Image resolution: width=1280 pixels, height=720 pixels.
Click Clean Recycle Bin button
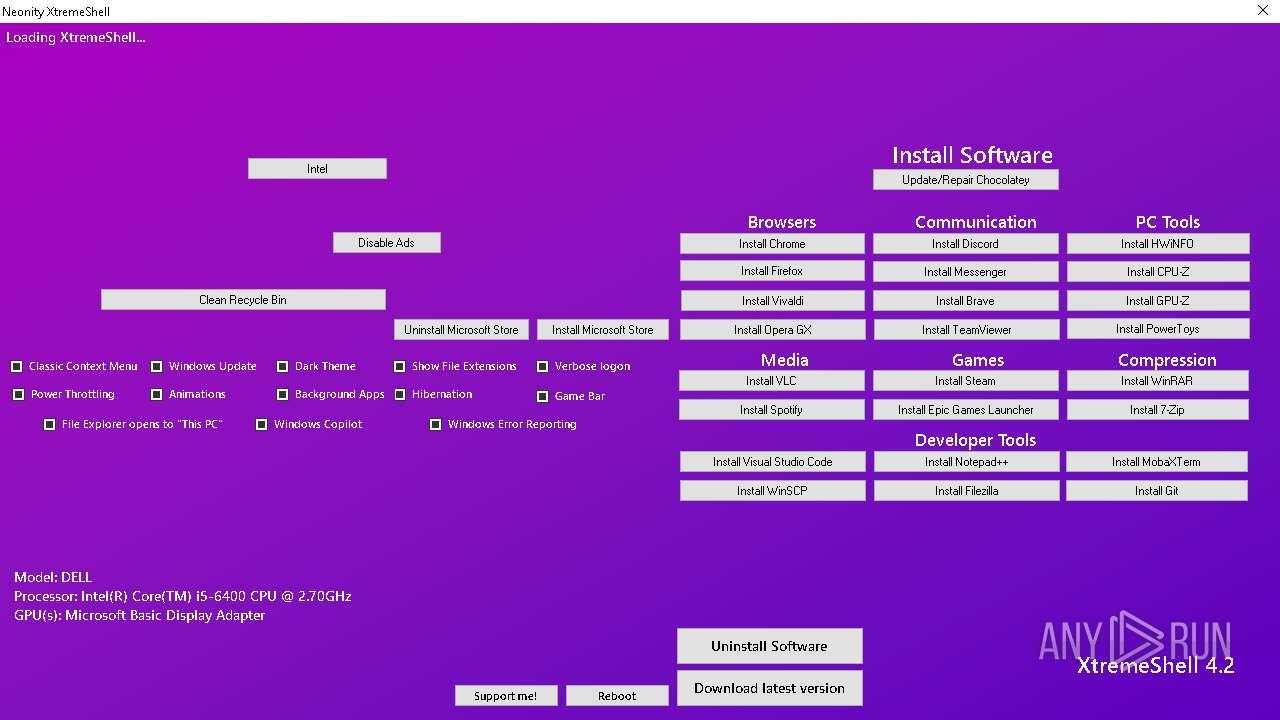[243, 300]
